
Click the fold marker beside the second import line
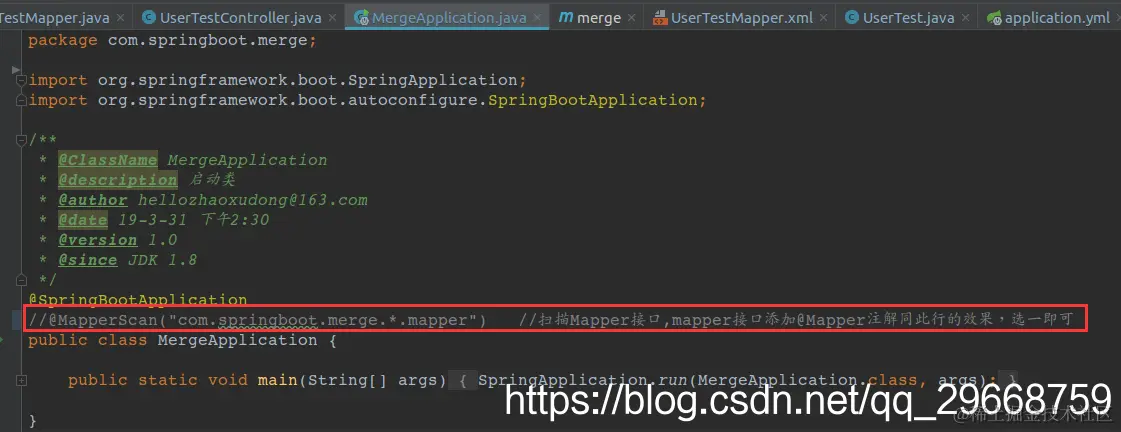click(21, 100)
